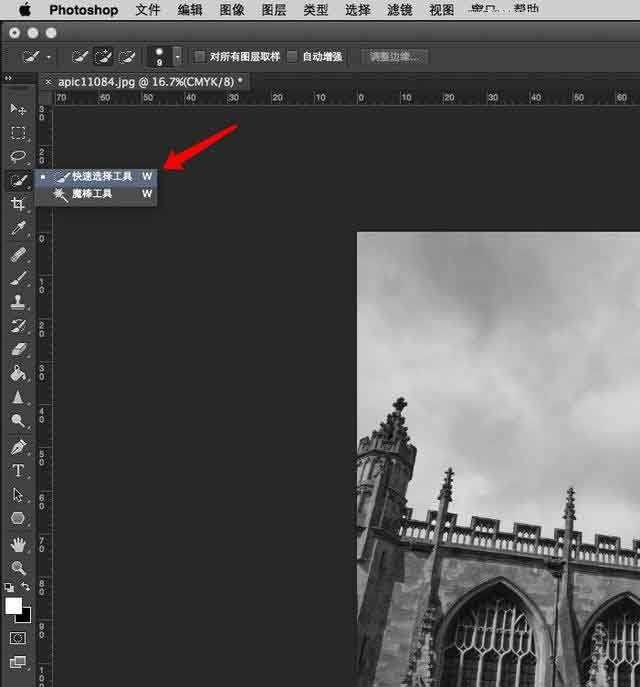Select the Crop tool

tap(17, 204)
